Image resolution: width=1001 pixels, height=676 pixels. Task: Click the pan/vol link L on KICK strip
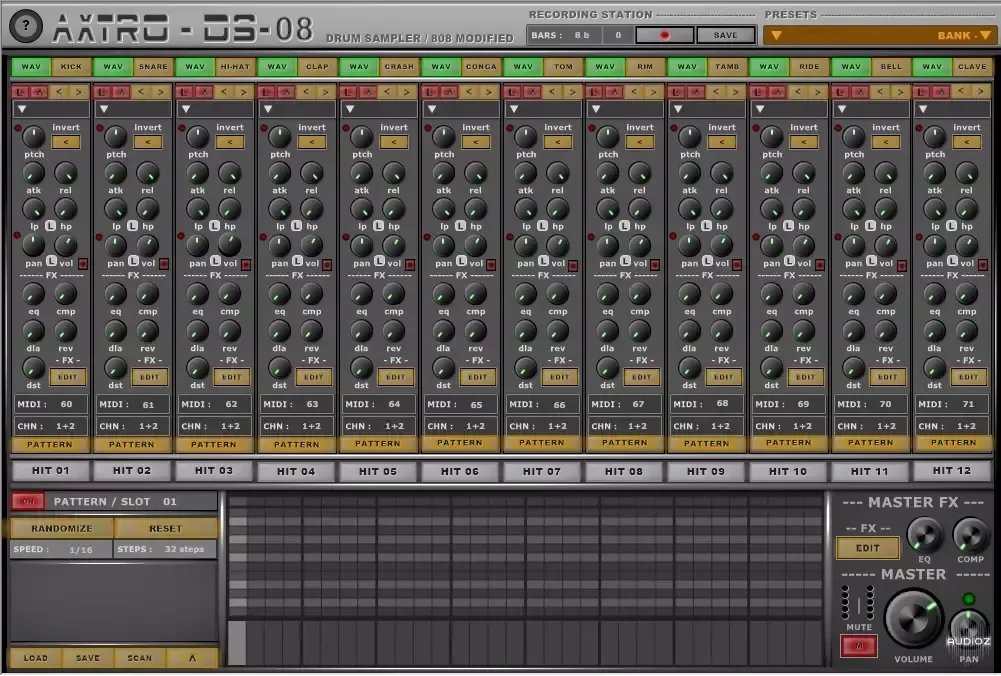pyautogui.click(x=52, y=261)
